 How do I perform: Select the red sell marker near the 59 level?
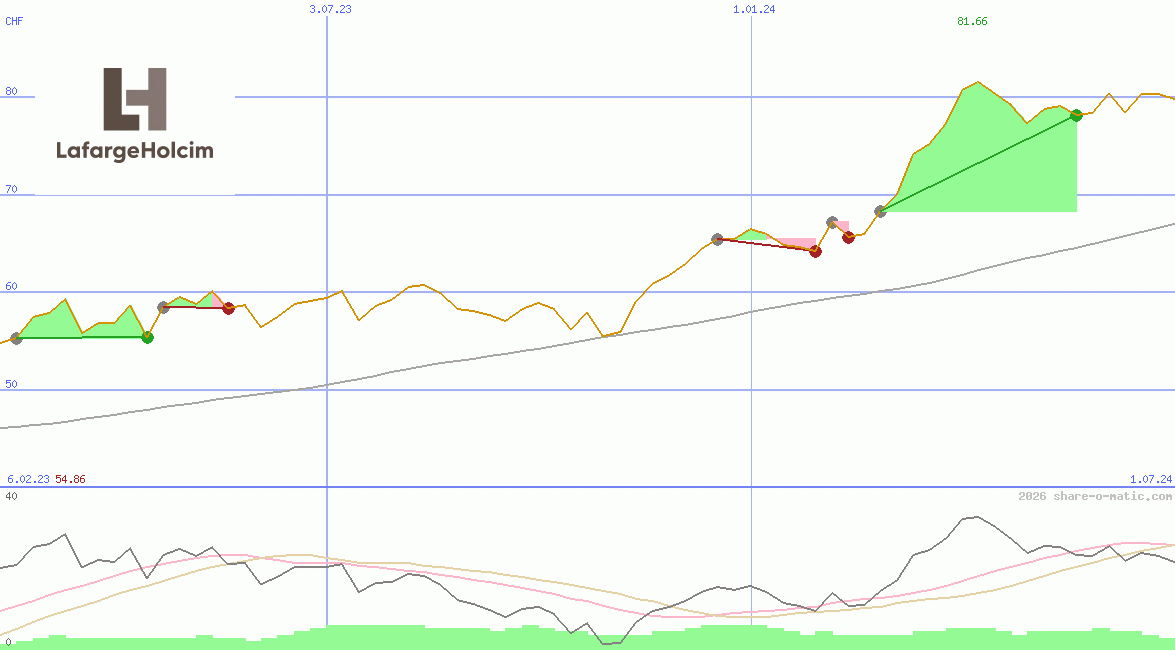click(x=228, y=309)
